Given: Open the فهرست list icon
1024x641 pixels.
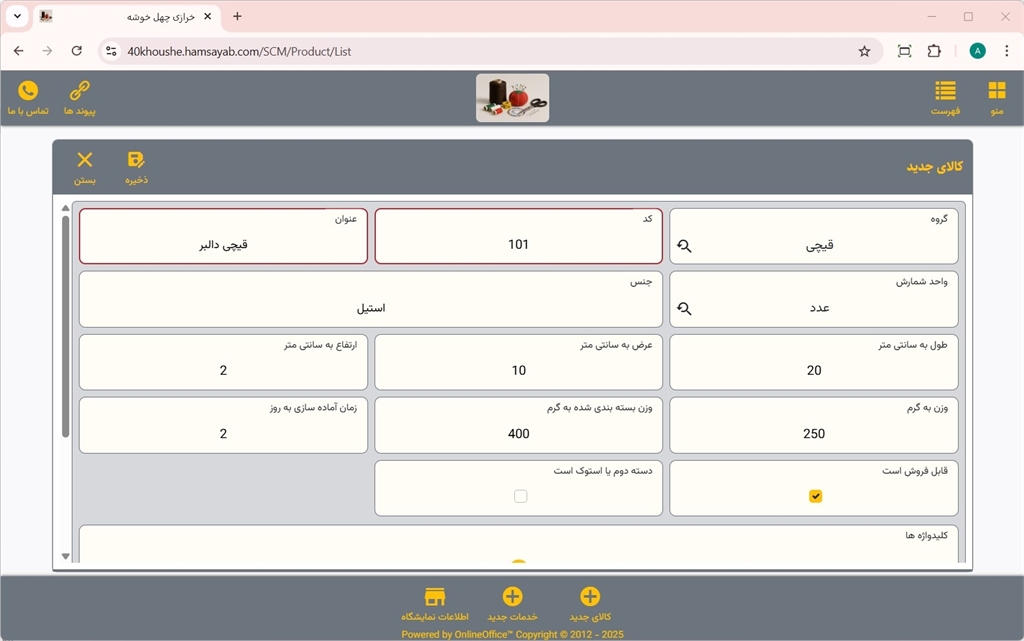Looking at the screenshot, I should (945, 91).
